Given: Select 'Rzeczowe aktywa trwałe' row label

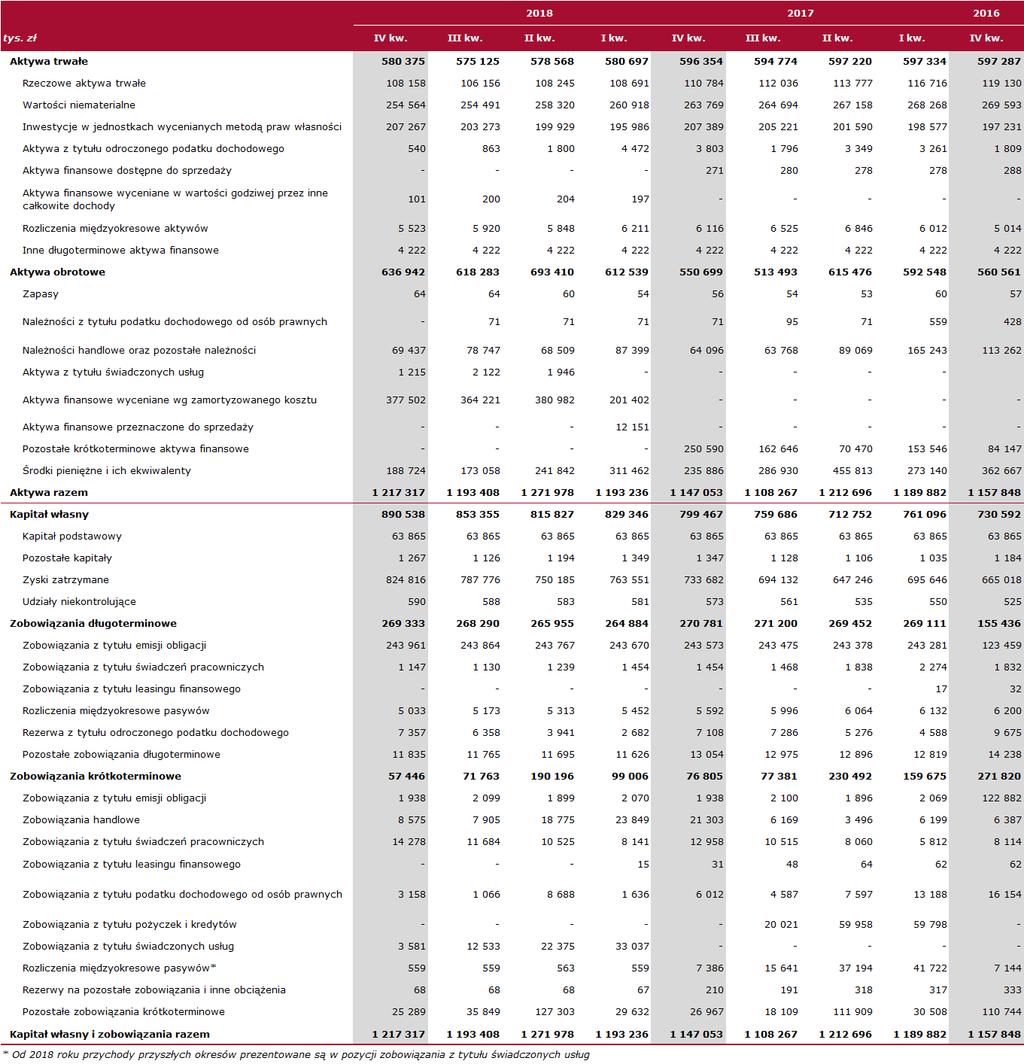Looking at the screenshot, I should pos(84,83).
